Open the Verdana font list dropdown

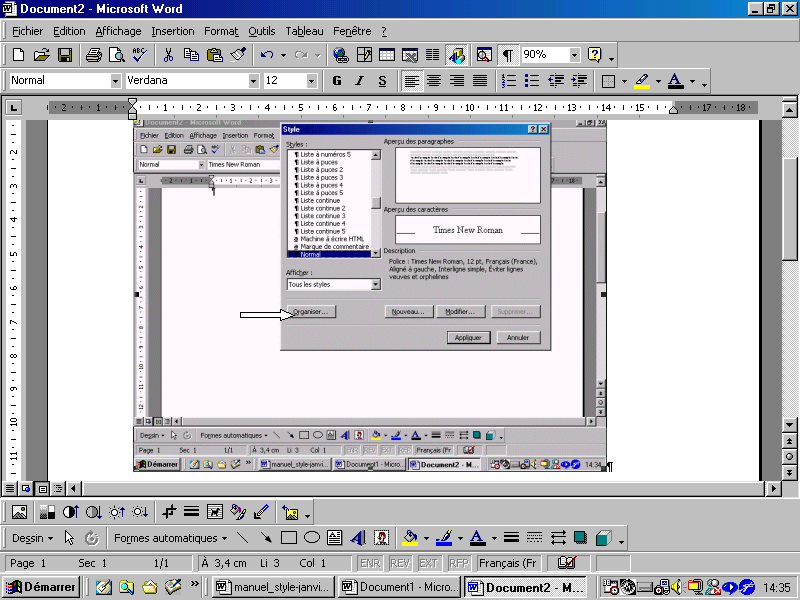pyautogui.click(x=254, y=81)
